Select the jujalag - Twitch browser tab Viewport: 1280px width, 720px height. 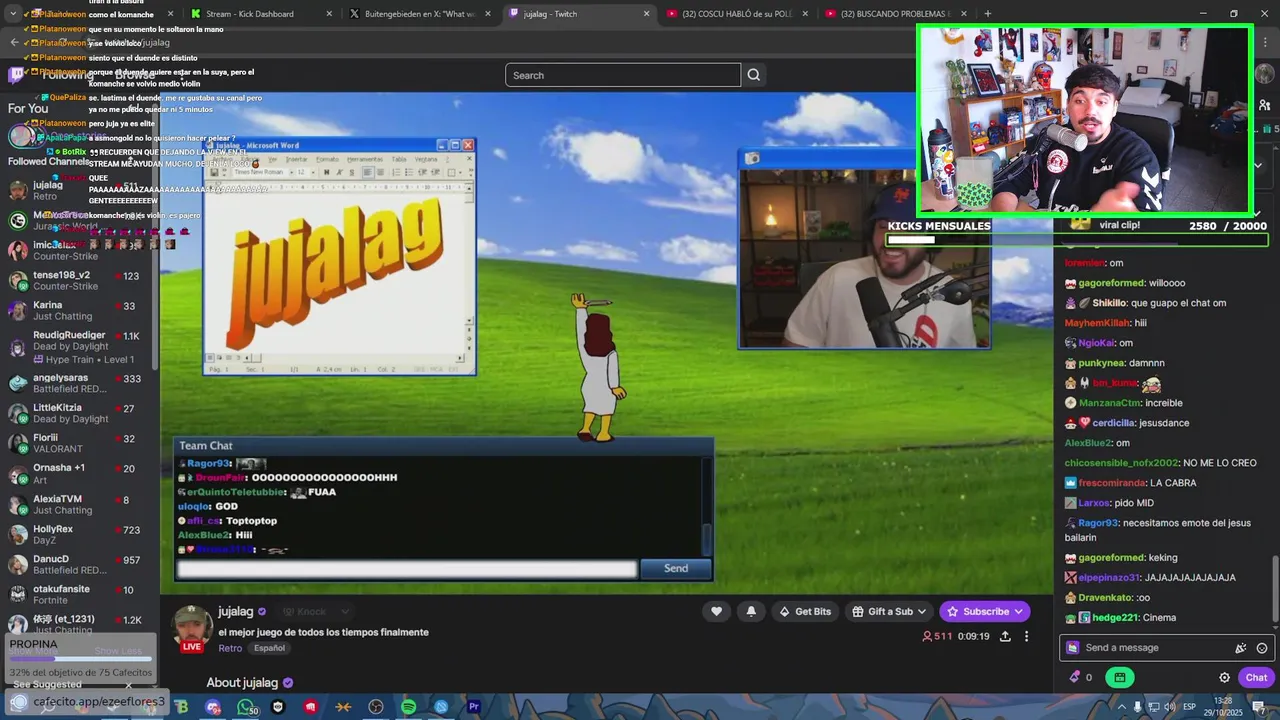(x=580, y=14)
